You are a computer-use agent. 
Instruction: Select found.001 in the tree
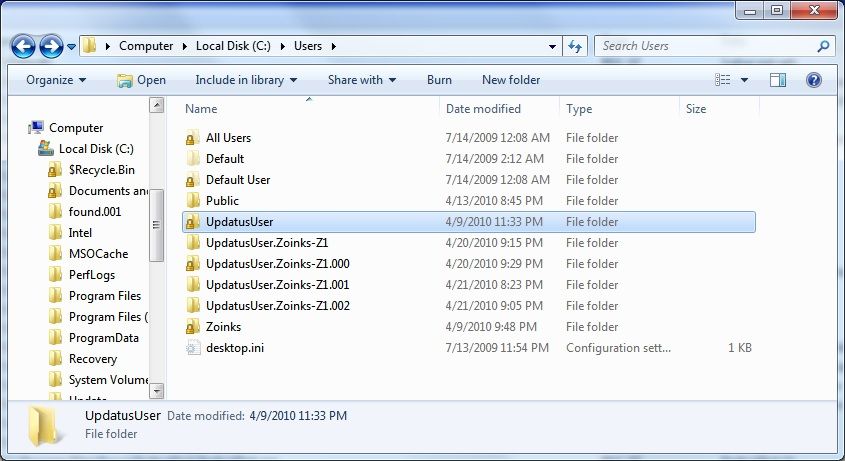(x=95, y=212)
